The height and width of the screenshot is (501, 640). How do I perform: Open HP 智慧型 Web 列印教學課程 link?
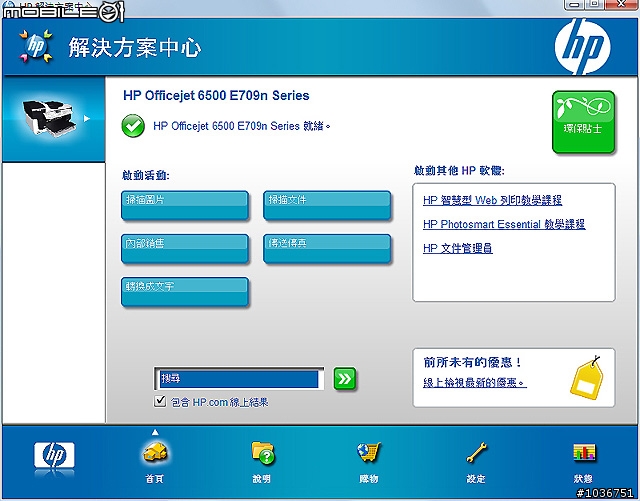[492, 200]
